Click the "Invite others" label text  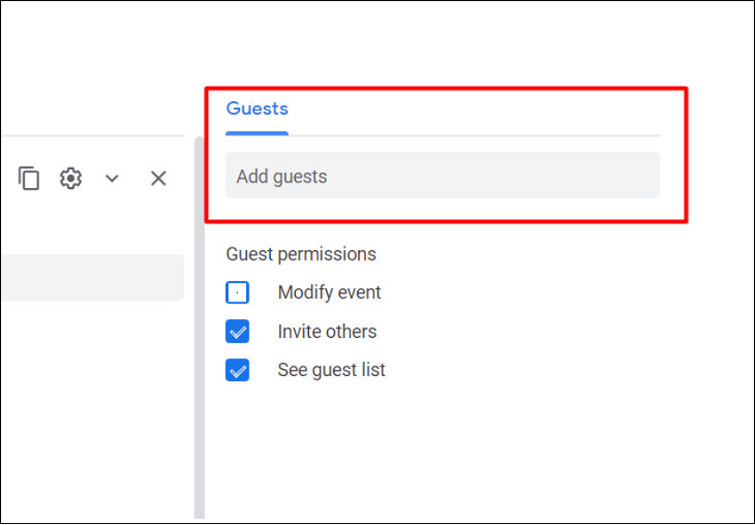point(327,332)
